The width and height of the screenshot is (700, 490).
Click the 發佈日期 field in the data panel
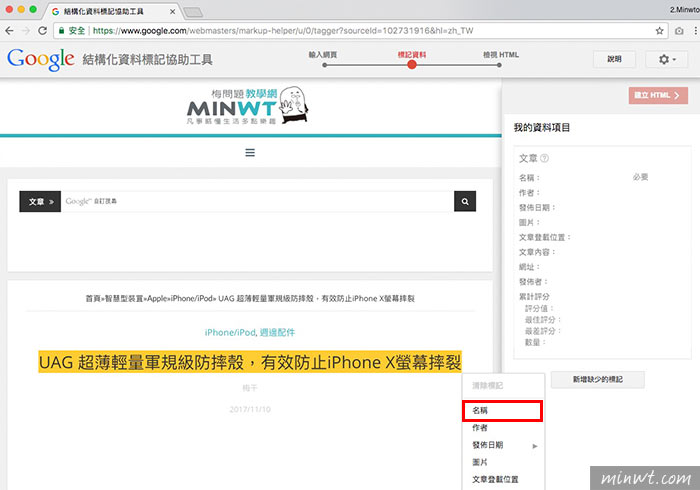pos(537,208)
